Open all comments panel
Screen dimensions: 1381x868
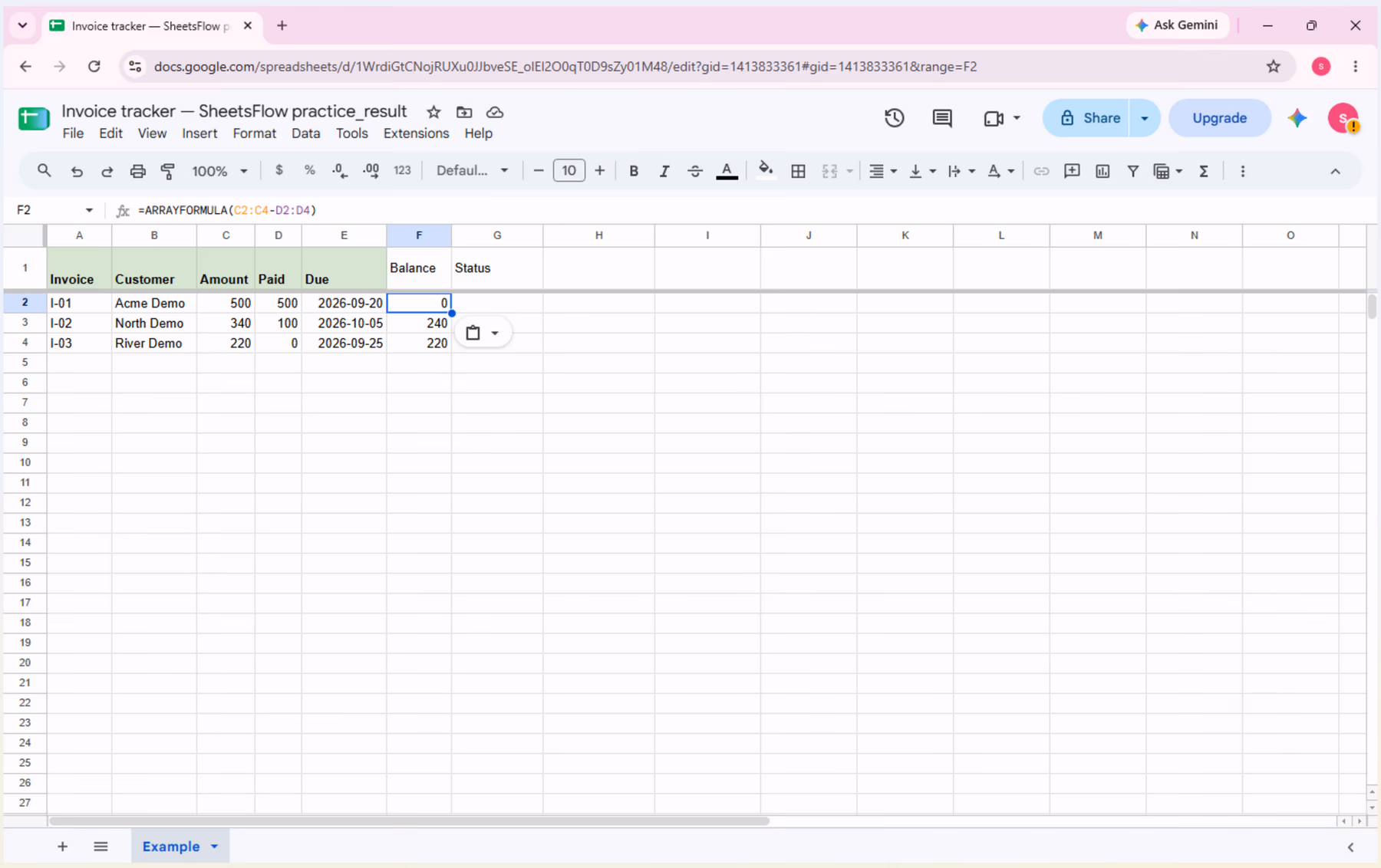pyautogui.click(x=941, y=118)
